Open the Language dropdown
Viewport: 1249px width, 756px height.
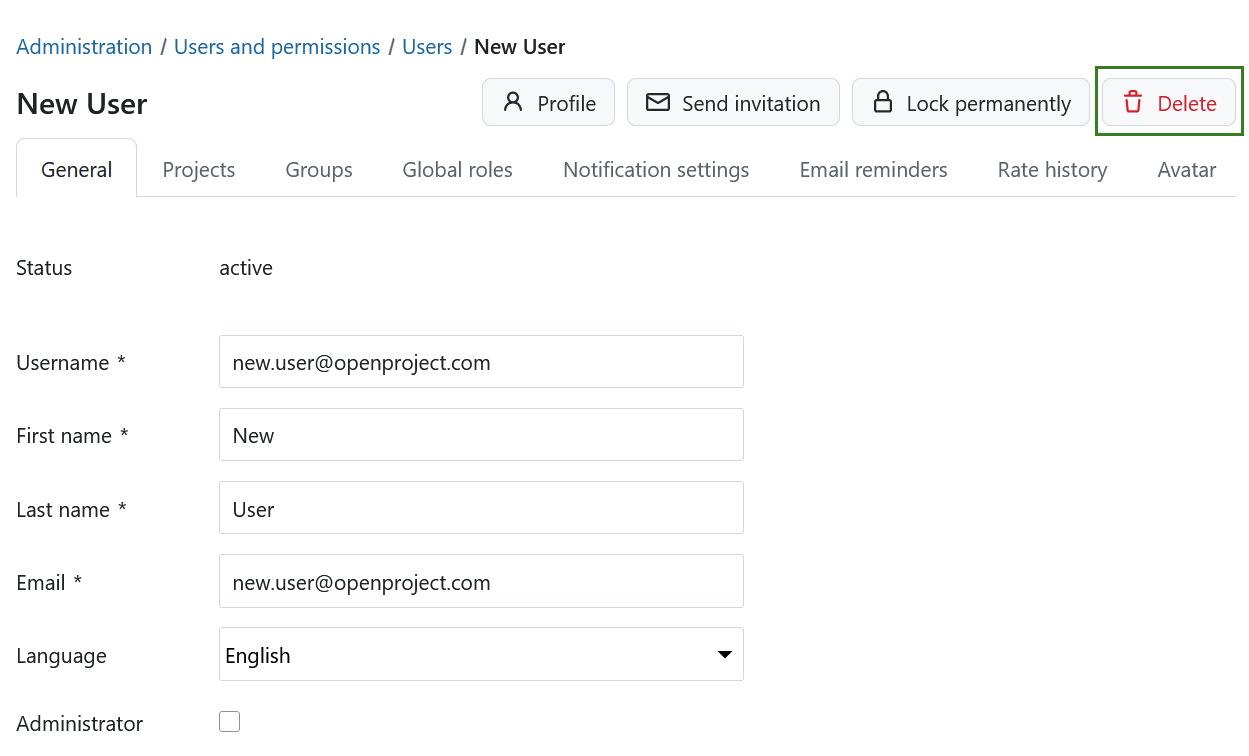pyautogui.click(x=480, y=655)
